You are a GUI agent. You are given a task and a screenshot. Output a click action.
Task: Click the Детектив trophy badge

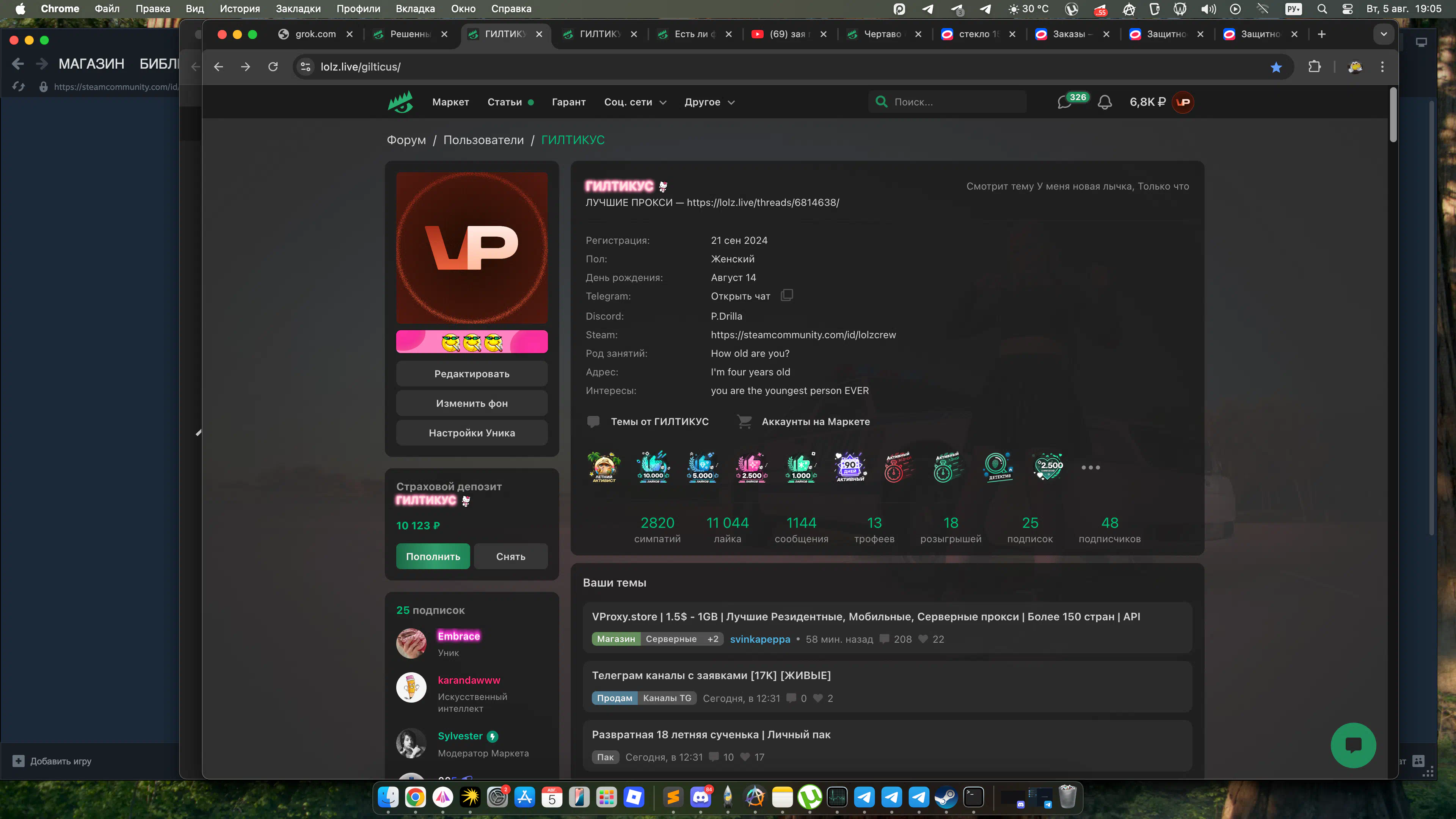click(999, 467)
